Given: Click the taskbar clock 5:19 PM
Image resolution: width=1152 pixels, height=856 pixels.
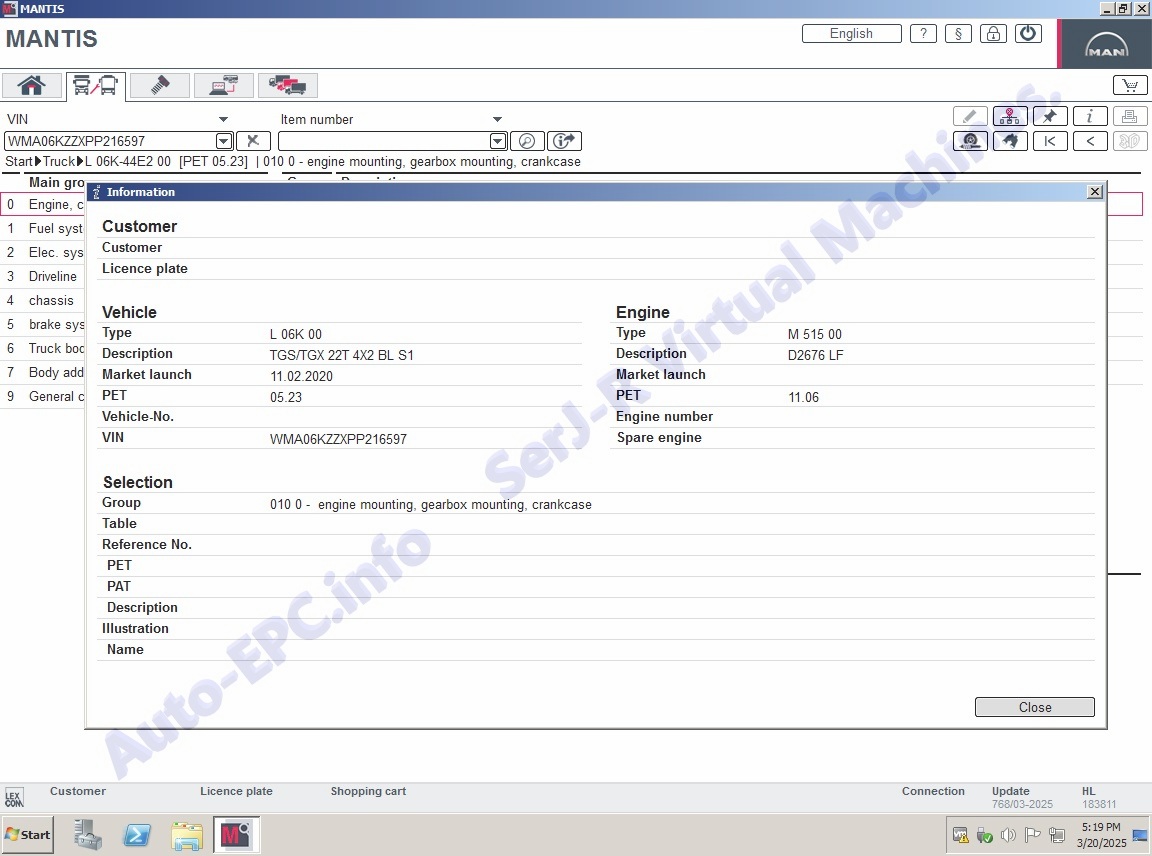Looking at the screenshot, I should click(x=1101, y=827).
